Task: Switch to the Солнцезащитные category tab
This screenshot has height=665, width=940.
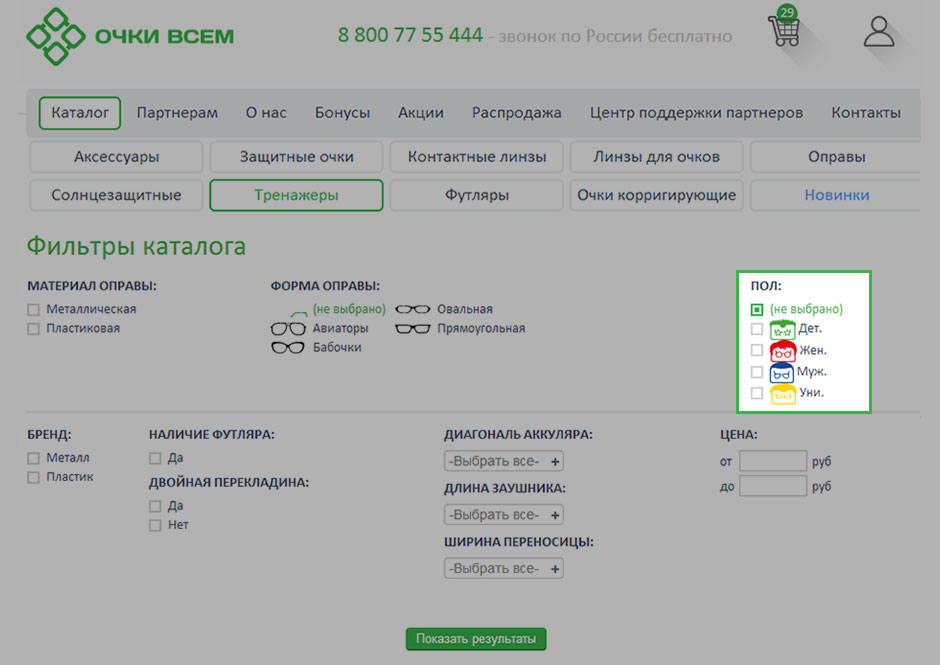Action: tap(116, 195)
